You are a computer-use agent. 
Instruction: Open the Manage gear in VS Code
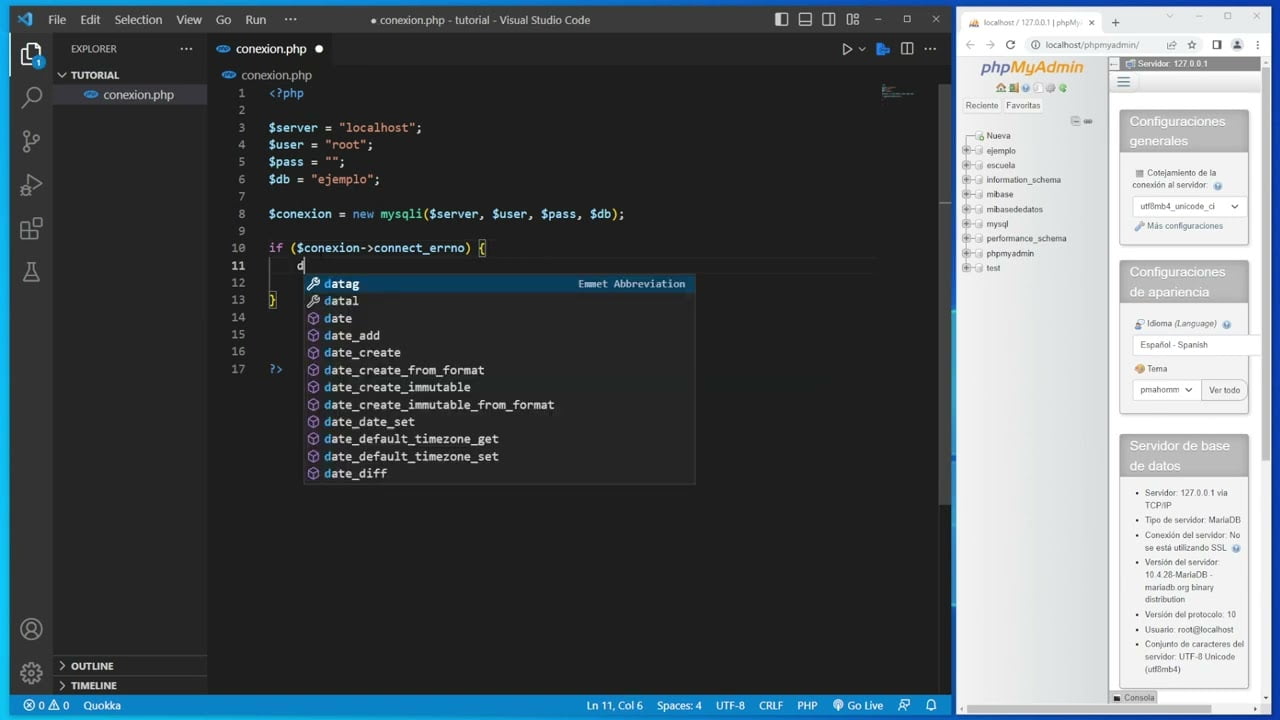click(x=31, y=673)
